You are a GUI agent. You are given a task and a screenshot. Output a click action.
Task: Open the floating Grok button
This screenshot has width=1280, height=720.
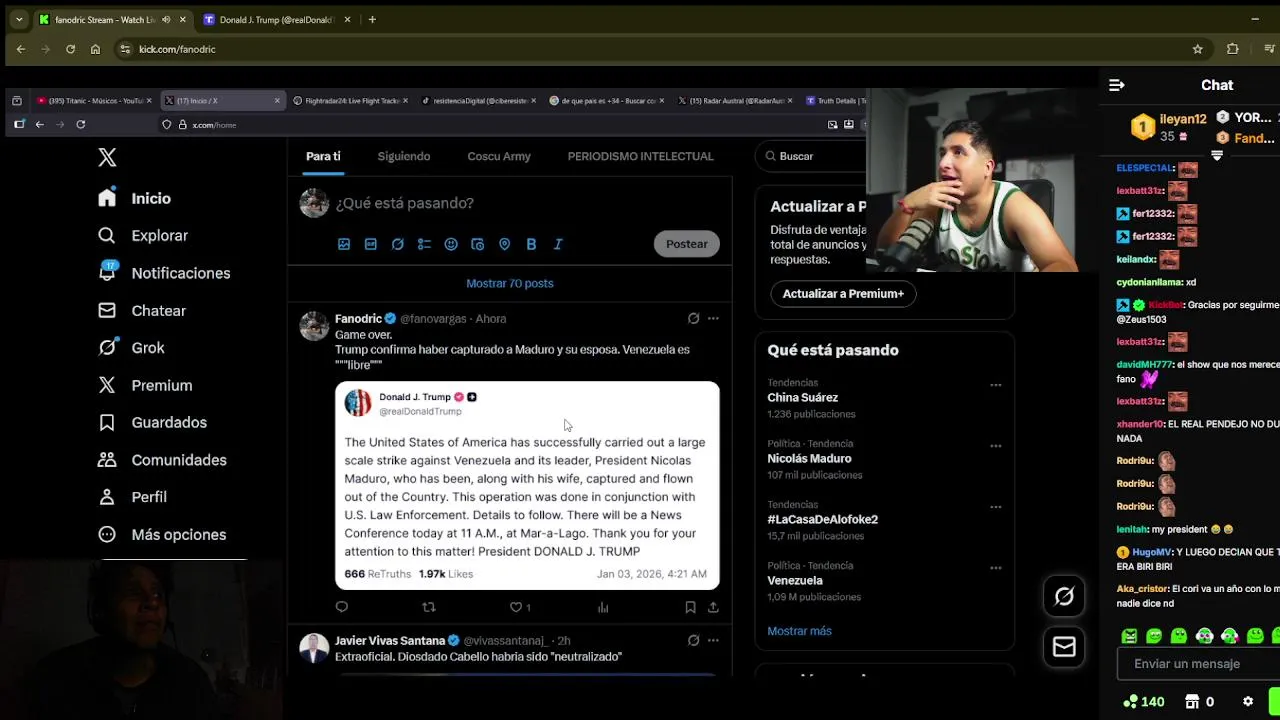(x=1064, y=597)
